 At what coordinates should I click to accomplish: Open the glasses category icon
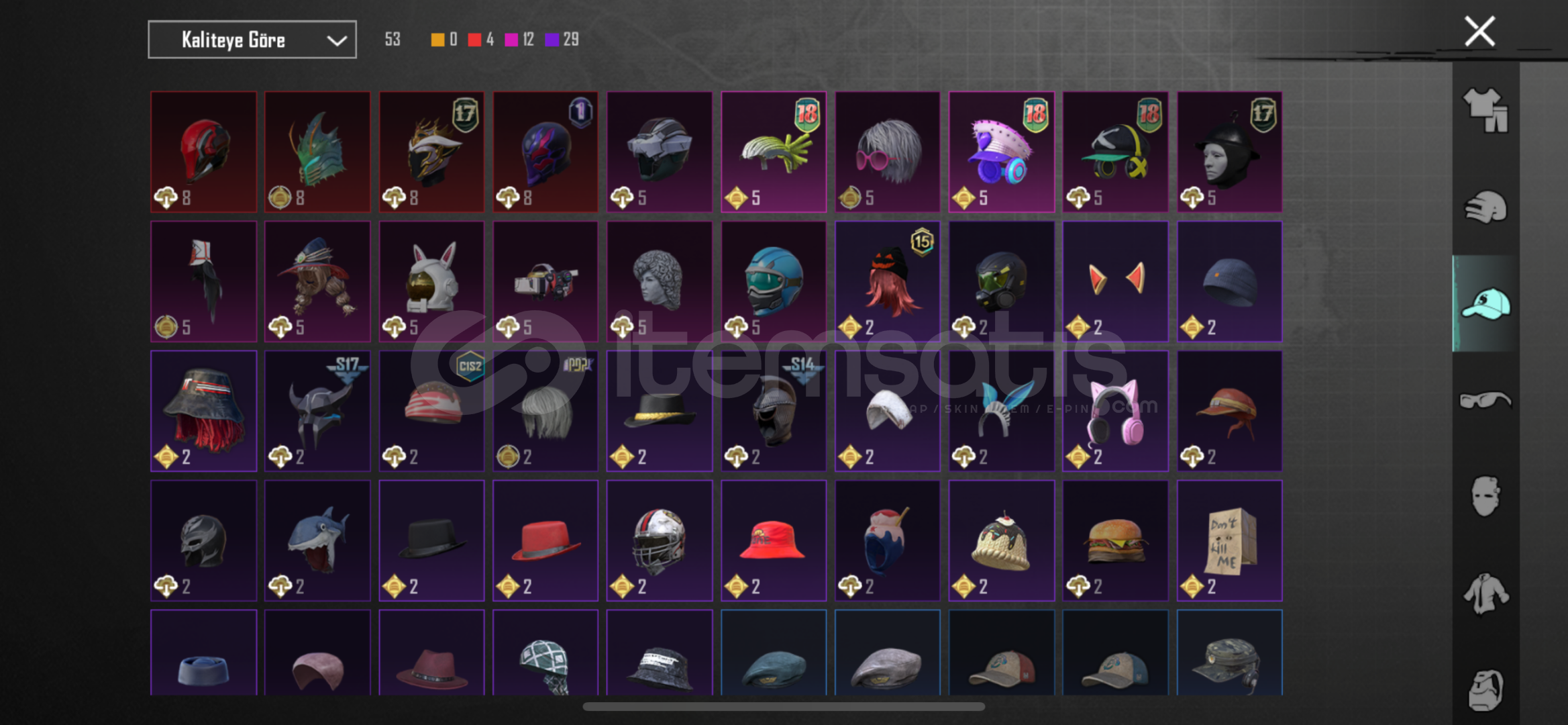click(1485, 400)
